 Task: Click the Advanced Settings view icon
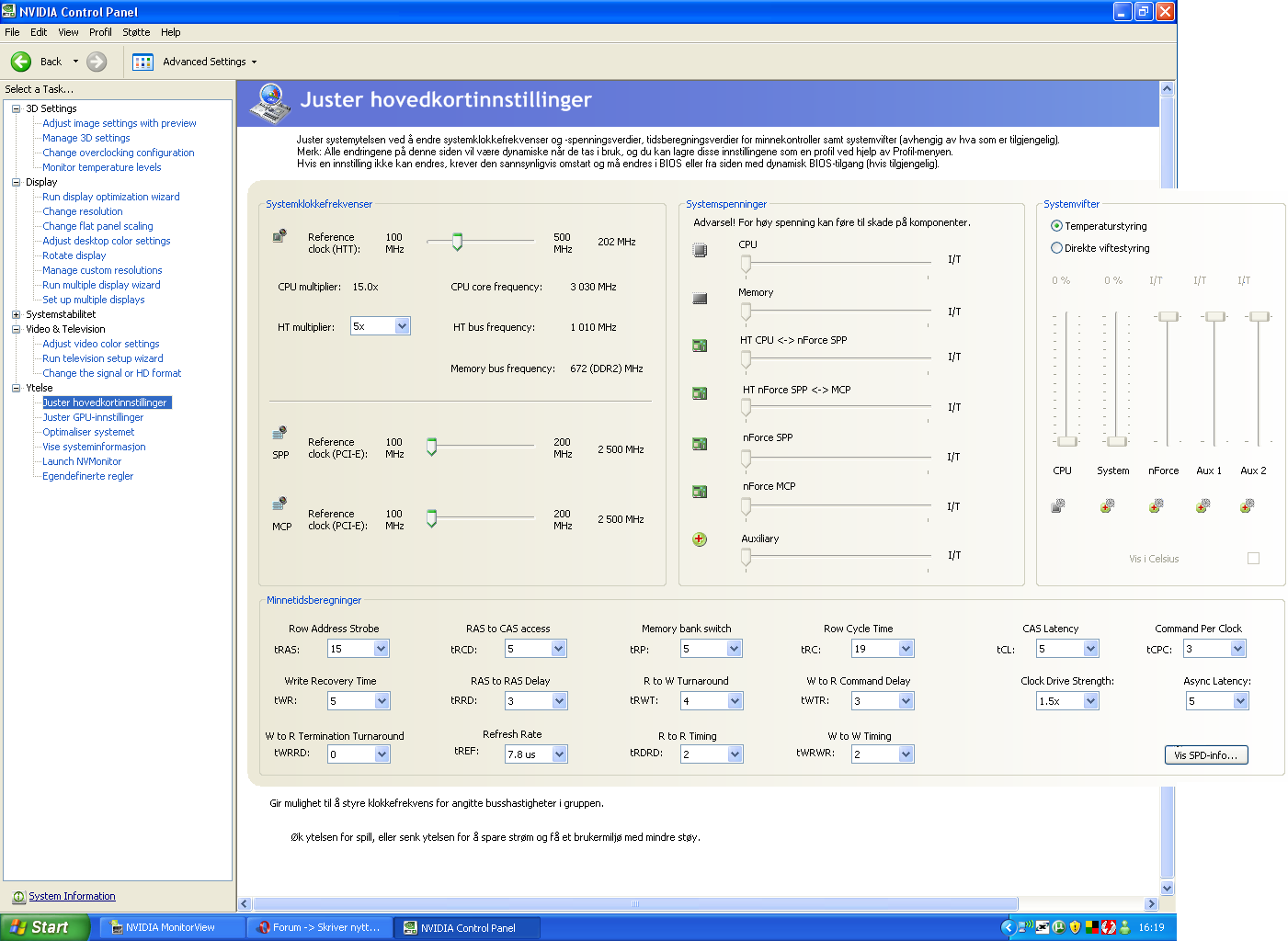pos(142,62)
